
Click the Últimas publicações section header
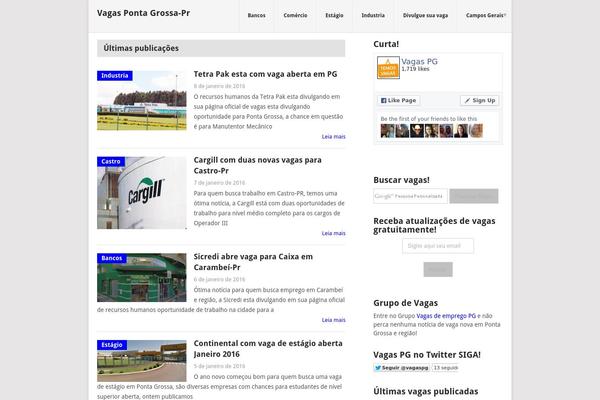[x=221, y=48]
